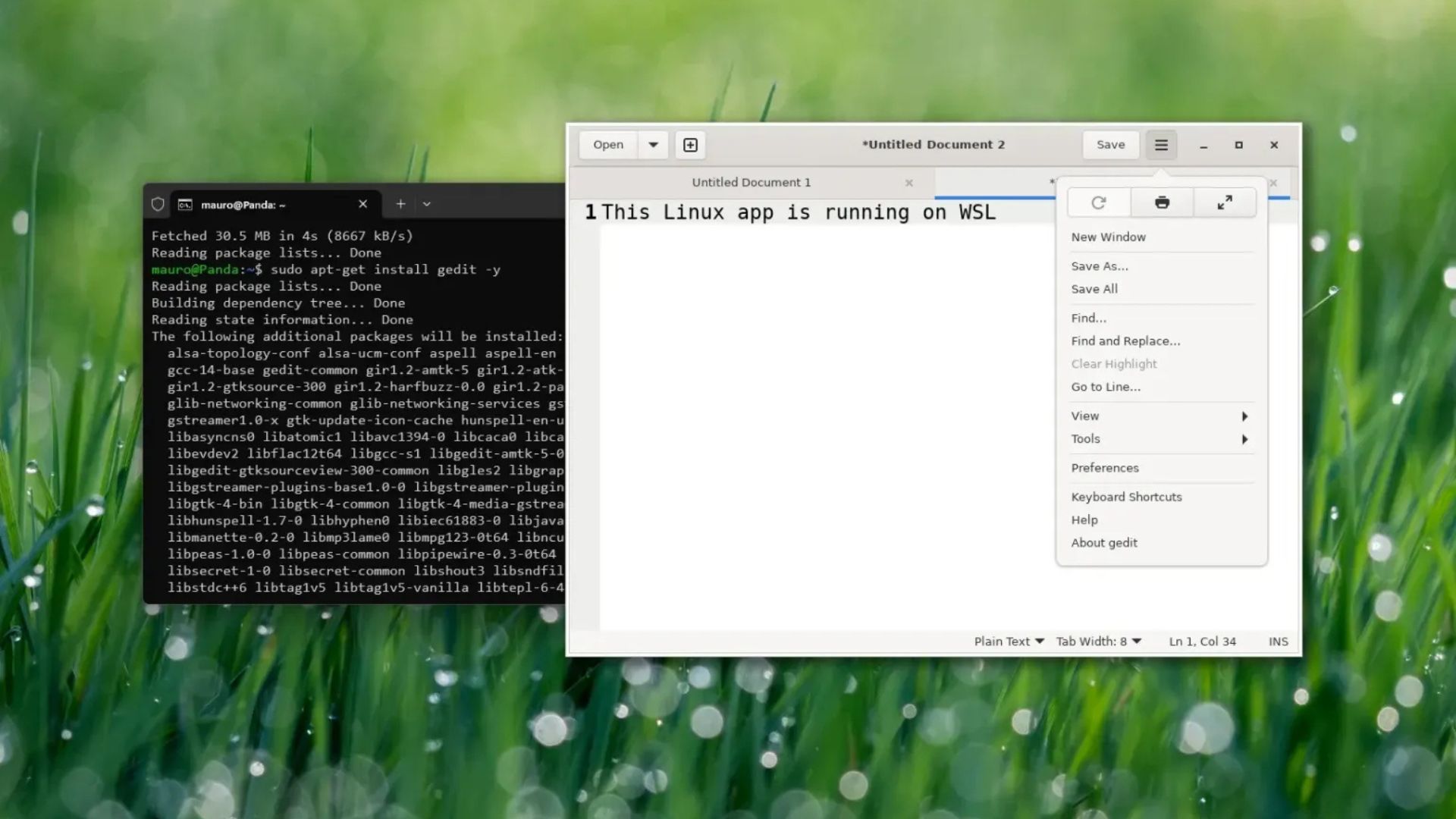Open a new terminal tab with the plus icon
Viewport: 1456px width, 819px height.
(x=400, y=203)
